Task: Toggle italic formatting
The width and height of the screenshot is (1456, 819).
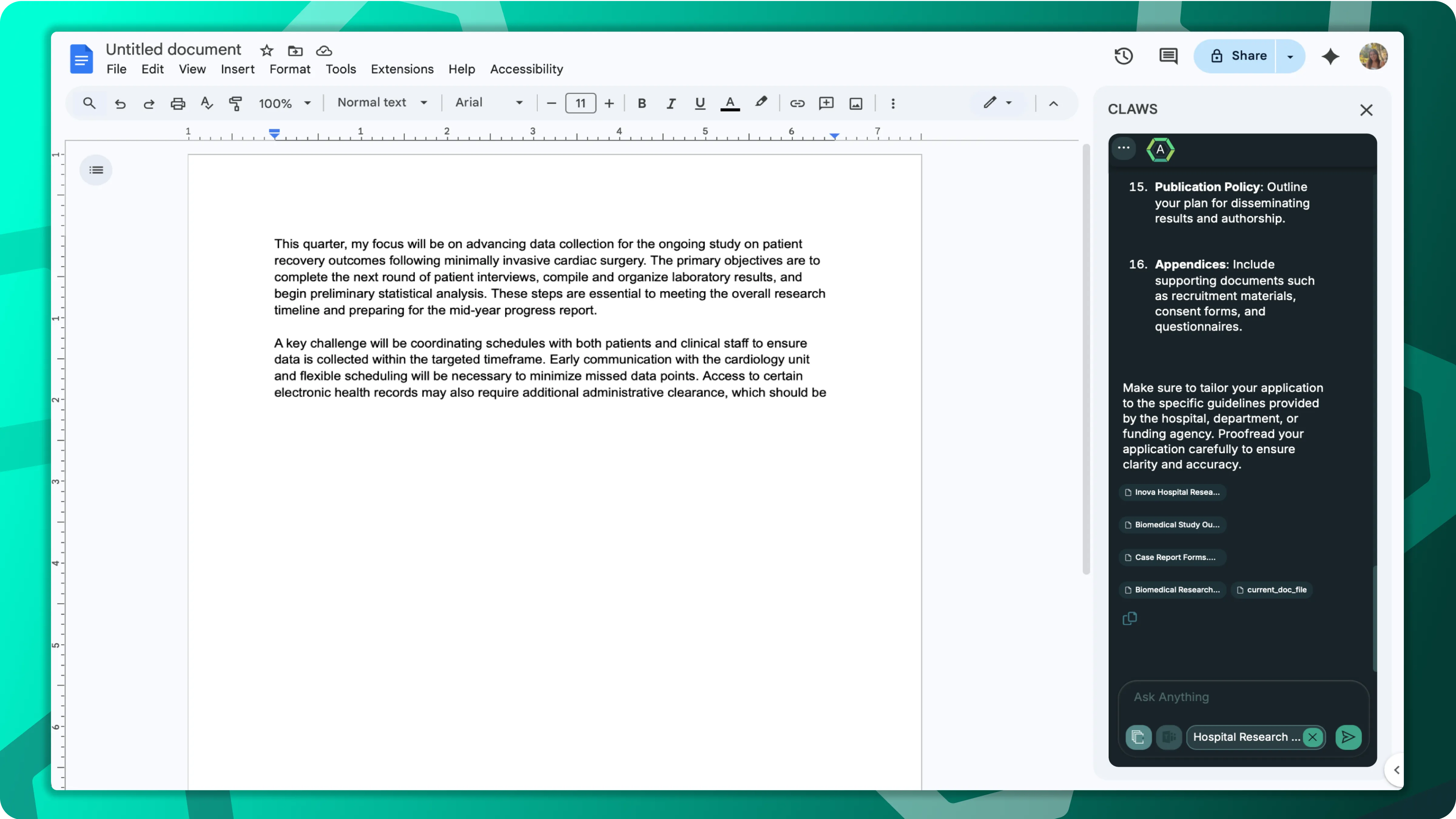Action: [x=671, y=103]
